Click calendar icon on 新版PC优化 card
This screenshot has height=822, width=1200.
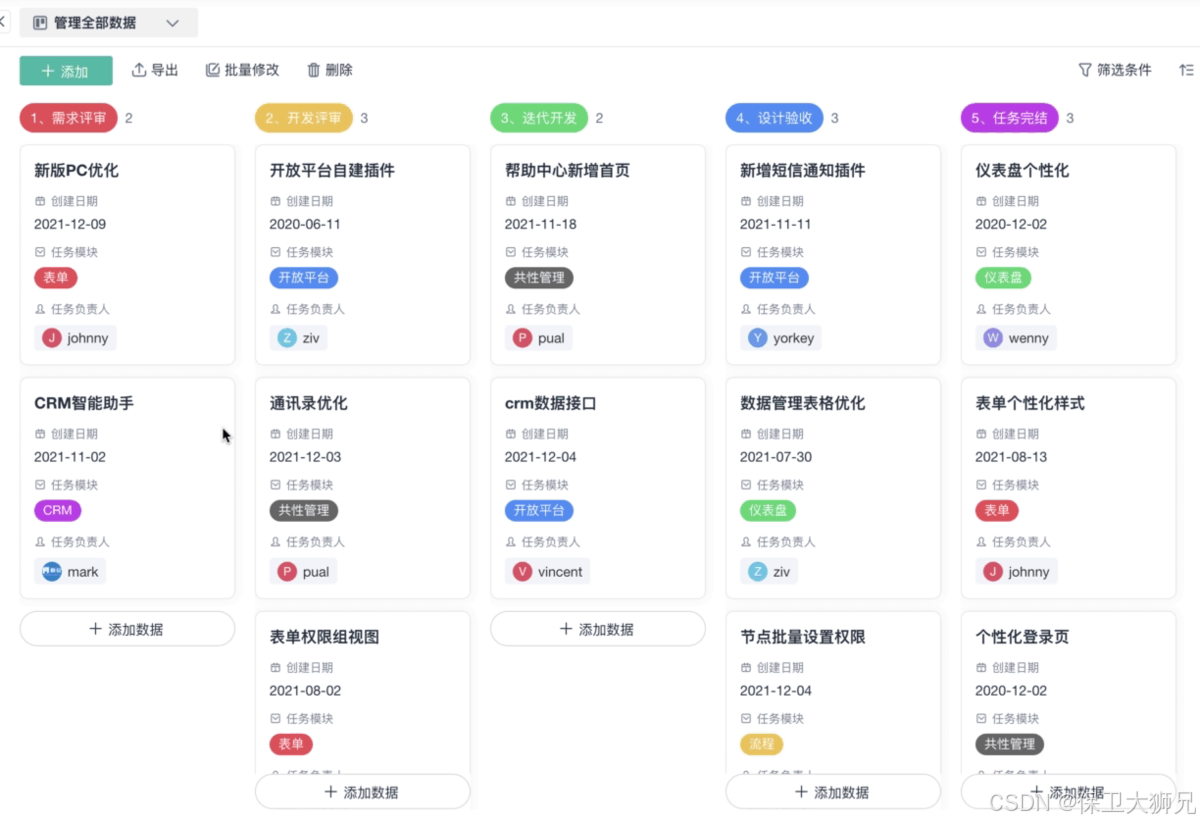(x=40, y=201)
